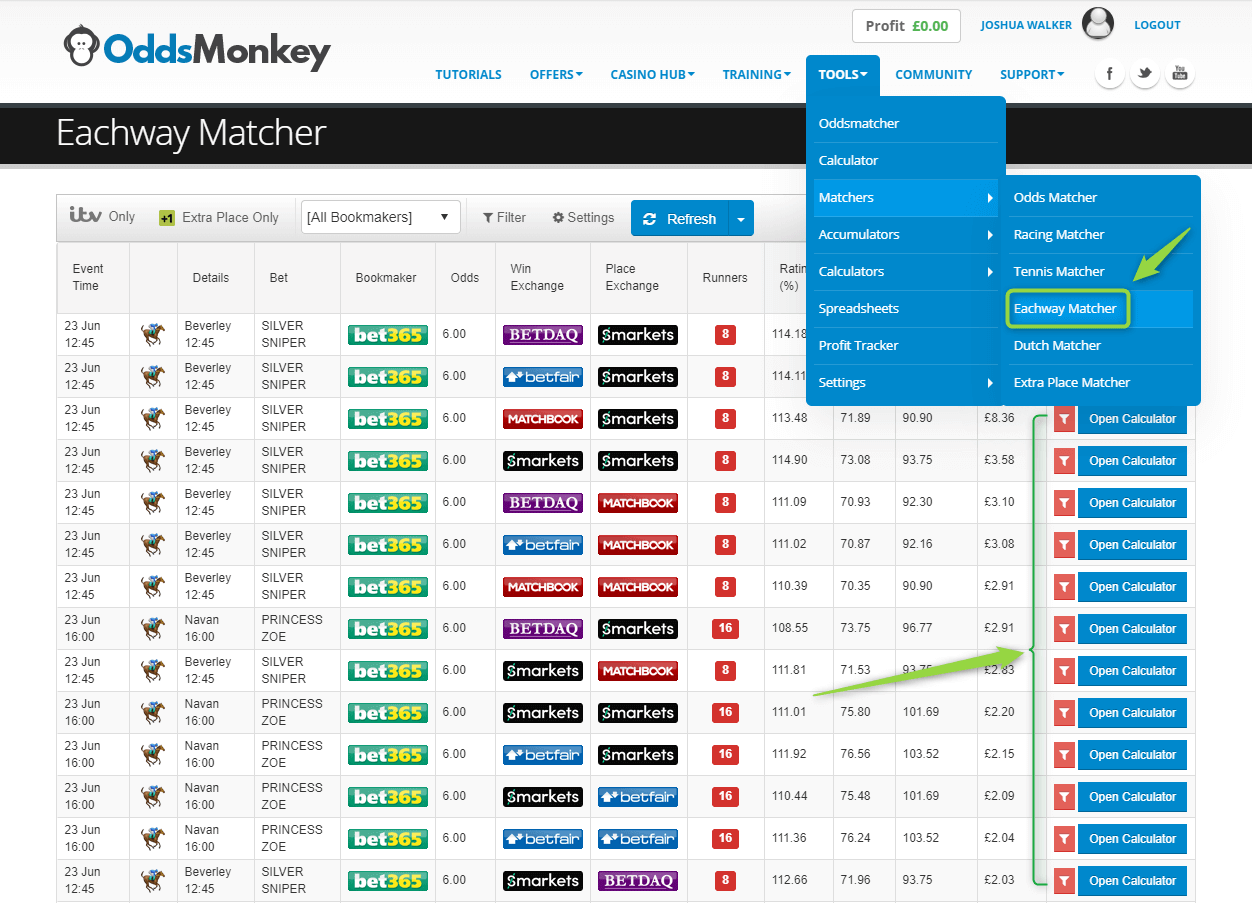This screenshot has width=1252, height=903.
Task: Open the All Bookmakers dropdown
Action: tap(381, 217)
